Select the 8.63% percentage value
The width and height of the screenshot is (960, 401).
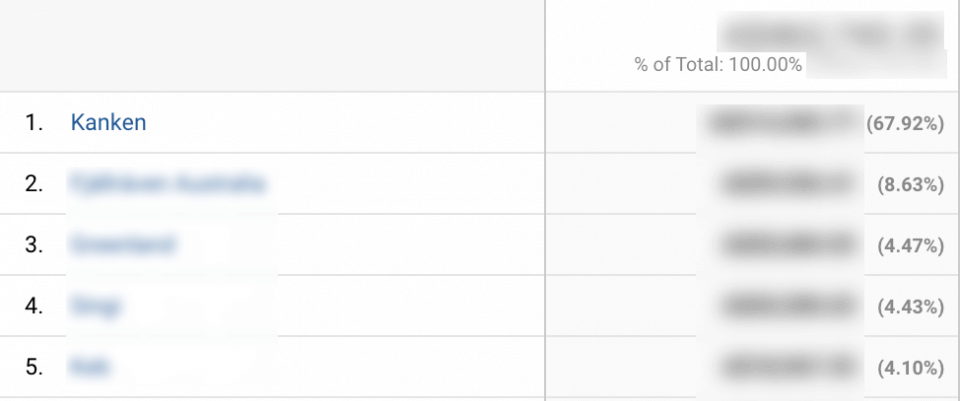[910, 185]
